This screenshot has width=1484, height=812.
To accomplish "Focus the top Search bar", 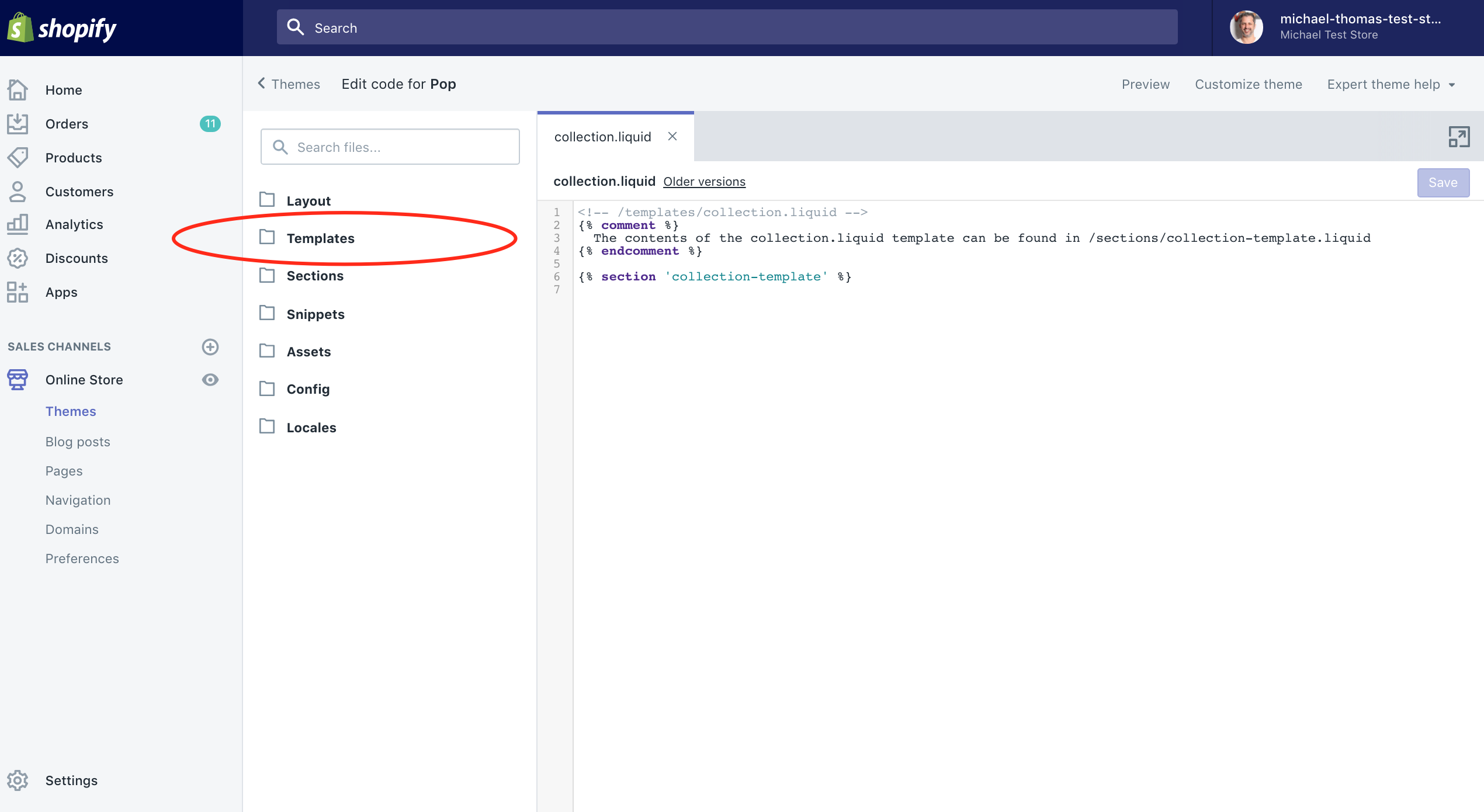I will pos(727,27).
